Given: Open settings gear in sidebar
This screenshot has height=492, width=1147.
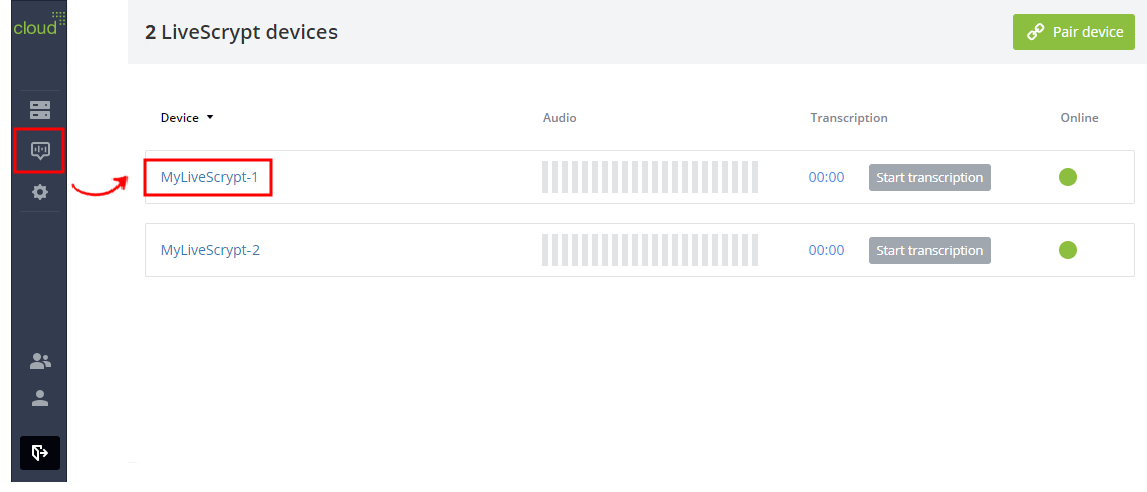Looking at the screenshot, I should click(x=40, y=192).
